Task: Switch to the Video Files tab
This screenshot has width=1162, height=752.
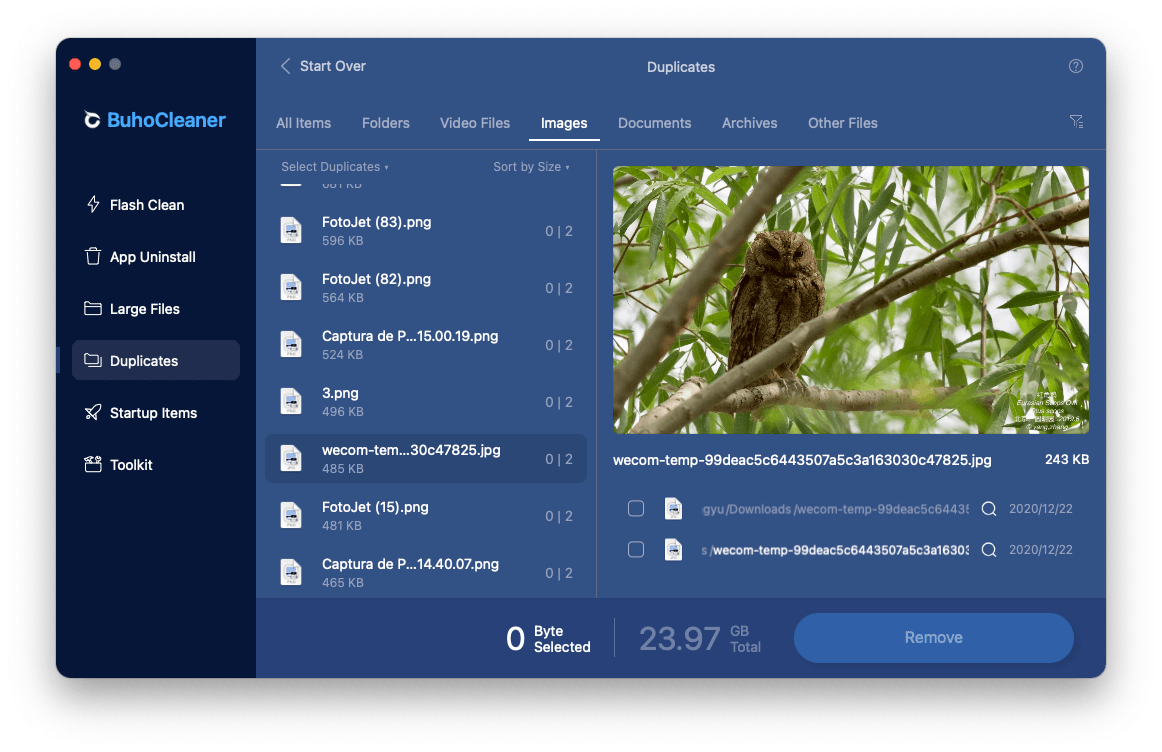Action: [475, 123]
